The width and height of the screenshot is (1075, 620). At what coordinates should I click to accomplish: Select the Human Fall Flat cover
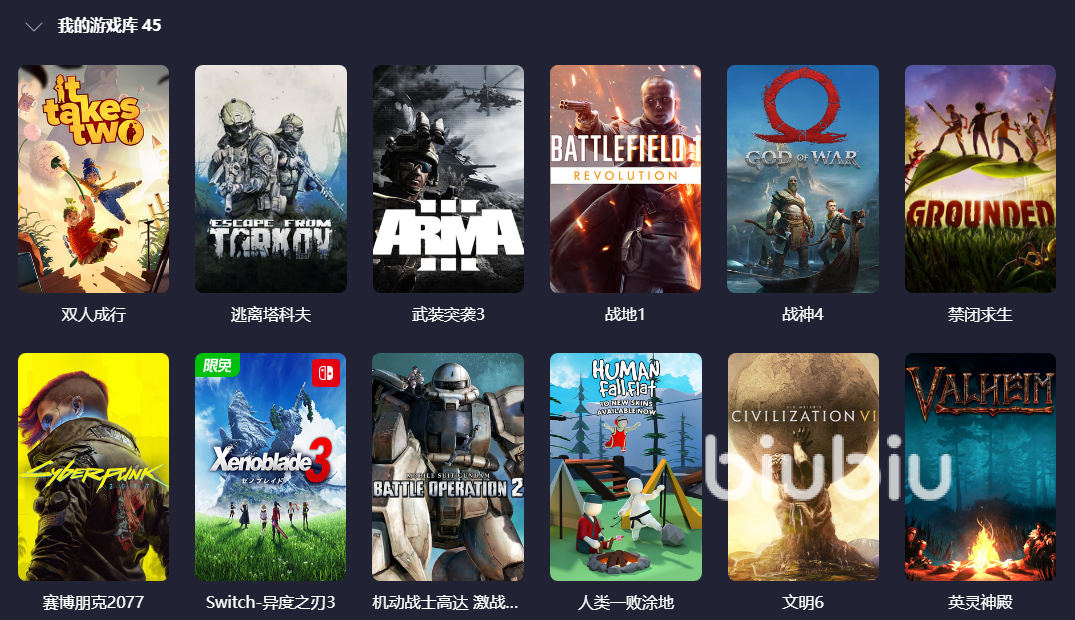pos(625,467)
